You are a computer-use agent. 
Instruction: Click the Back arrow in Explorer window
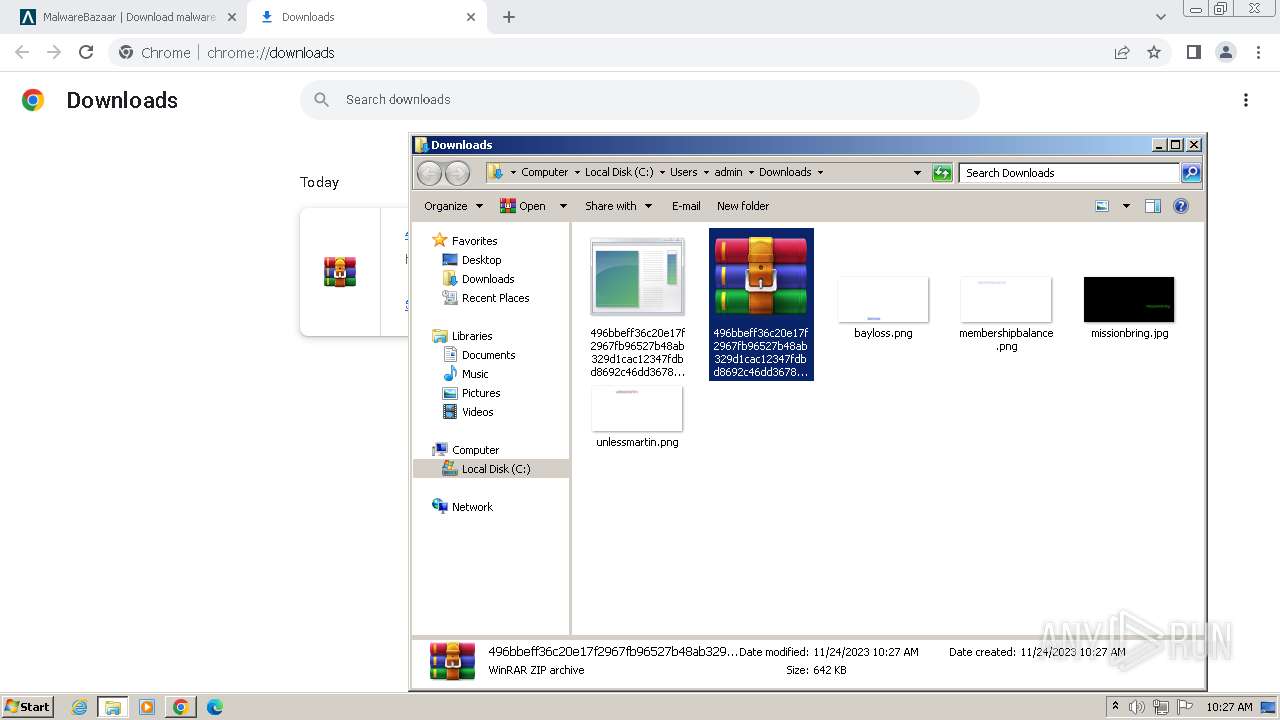coord(429,173)
